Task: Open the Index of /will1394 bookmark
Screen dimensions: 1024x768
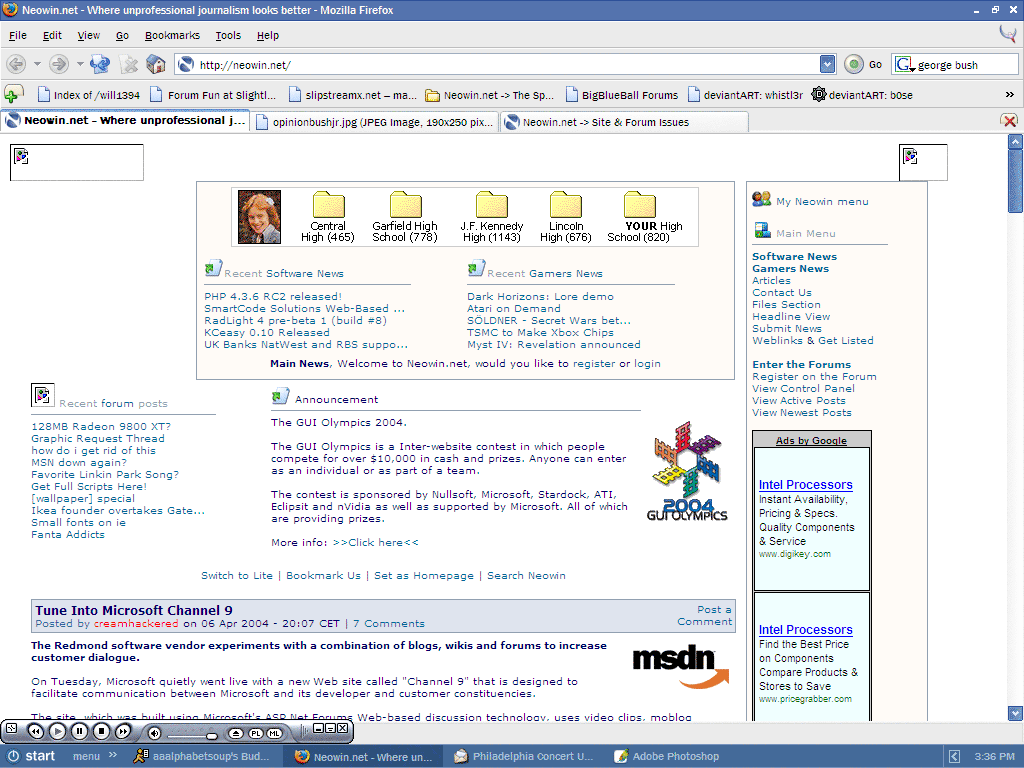Action: point(89,95)
